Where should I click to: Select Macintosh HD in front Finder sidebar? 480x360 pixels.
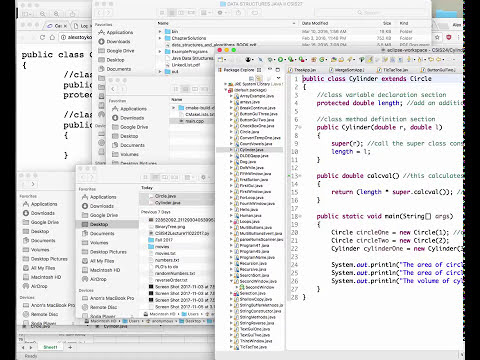[x=105, y=270]
